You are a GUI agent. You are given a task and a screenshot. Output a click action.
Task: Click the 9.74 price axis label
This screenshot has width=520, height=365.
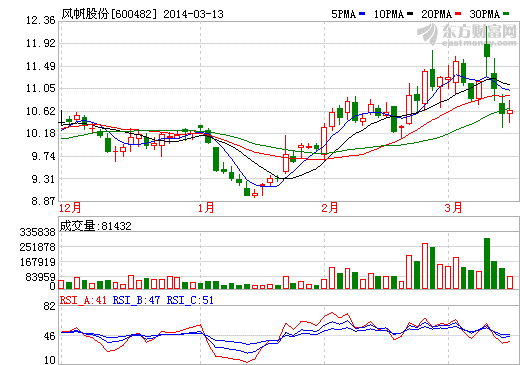(43, 156)
